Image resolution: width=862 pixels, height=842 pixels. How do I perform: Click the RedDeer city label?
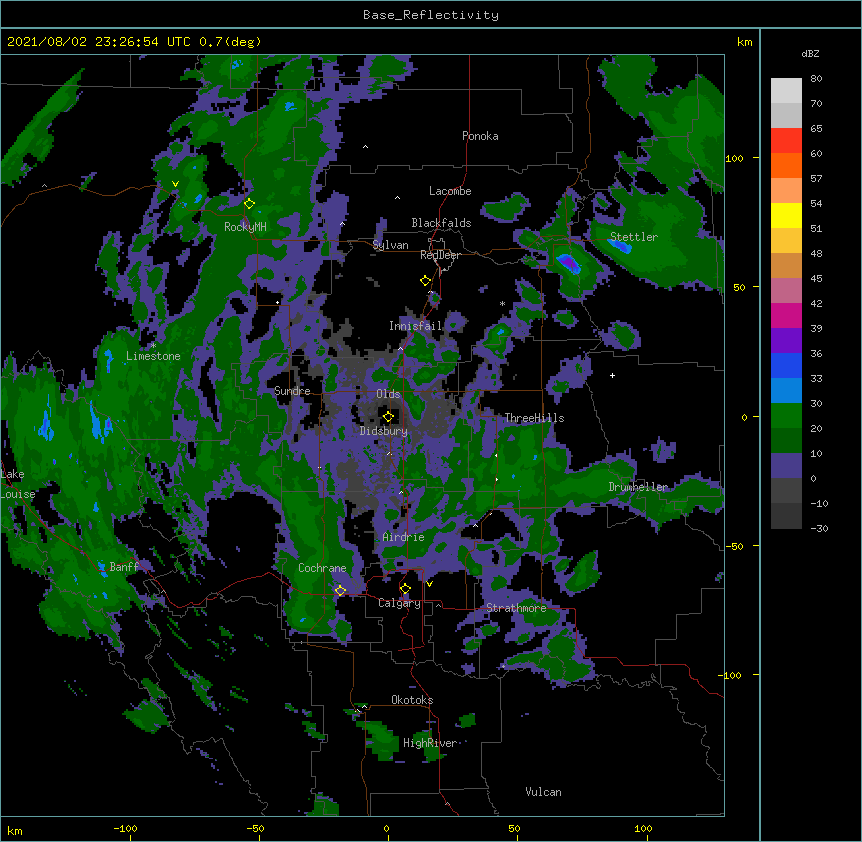tap(440, 255)
